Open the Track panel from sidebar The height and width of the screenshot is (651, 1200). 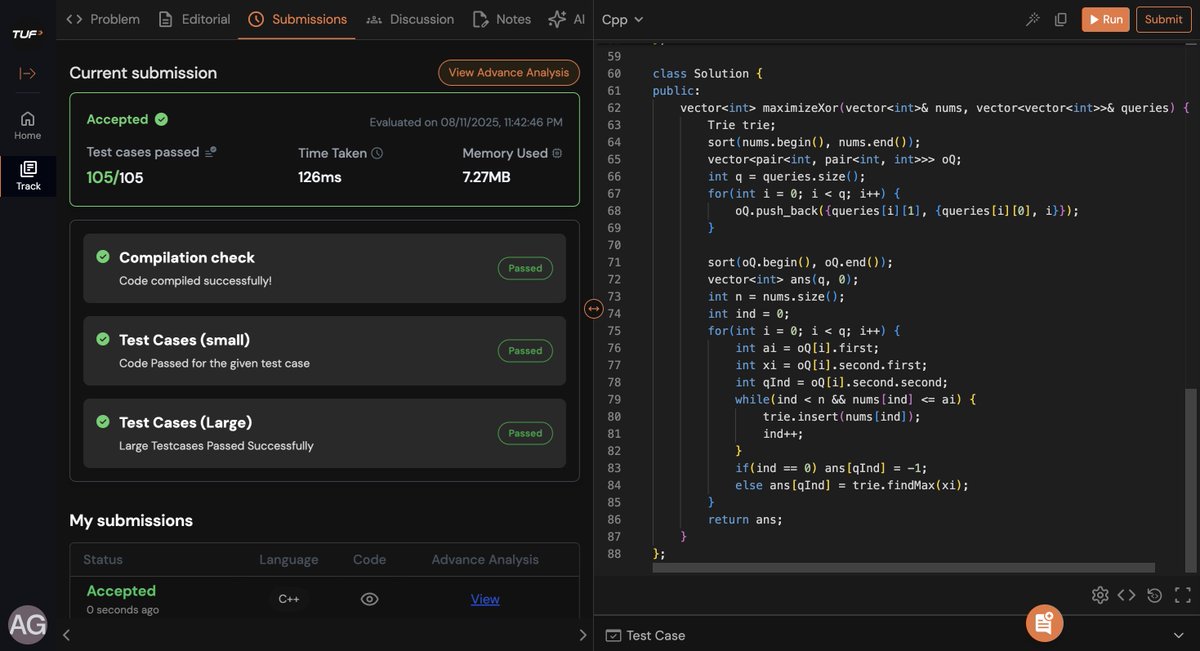27,171
